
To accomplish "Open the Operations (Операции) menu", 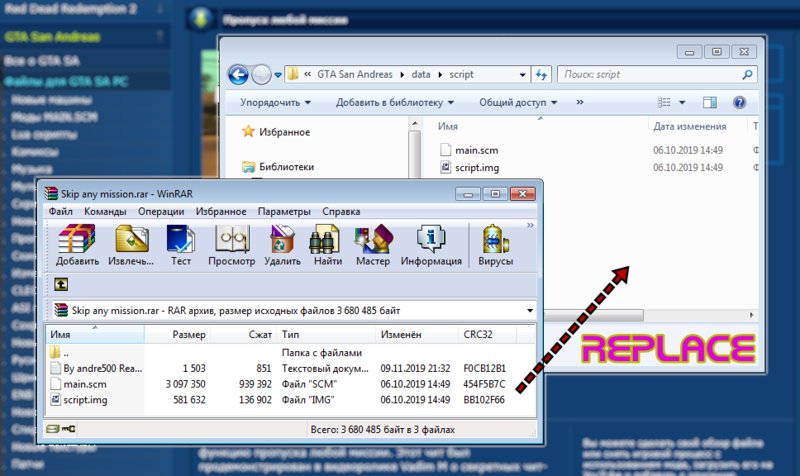I will pos(161,211).
